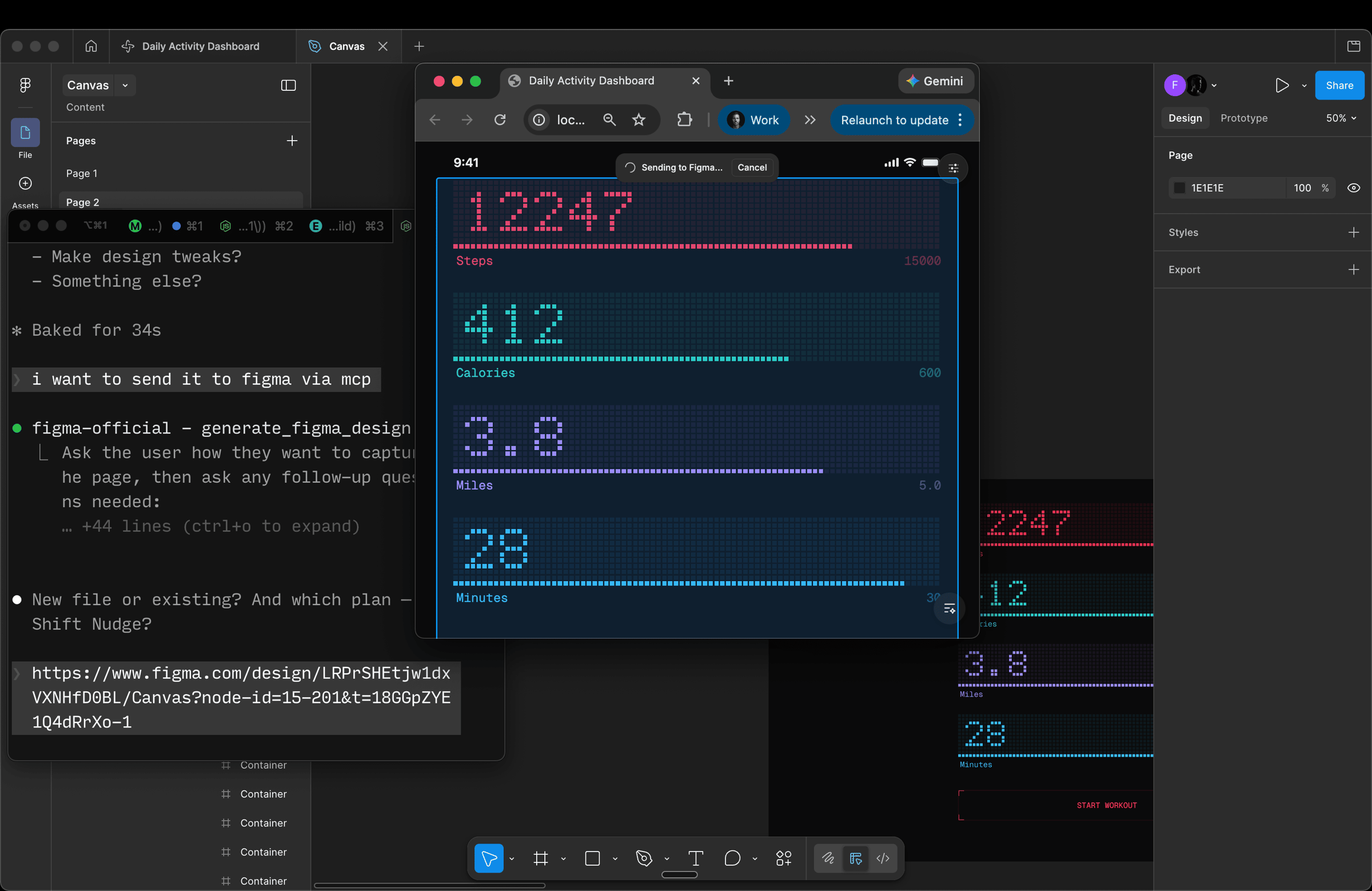Choose the Text tool

(695, 858)
